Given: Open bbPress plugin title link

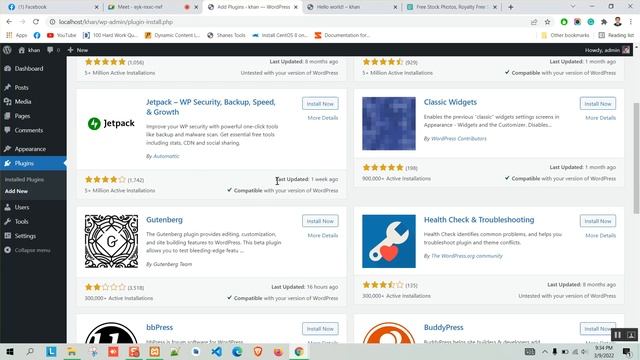Looking at the screenshot, I should tap(160, 327).
